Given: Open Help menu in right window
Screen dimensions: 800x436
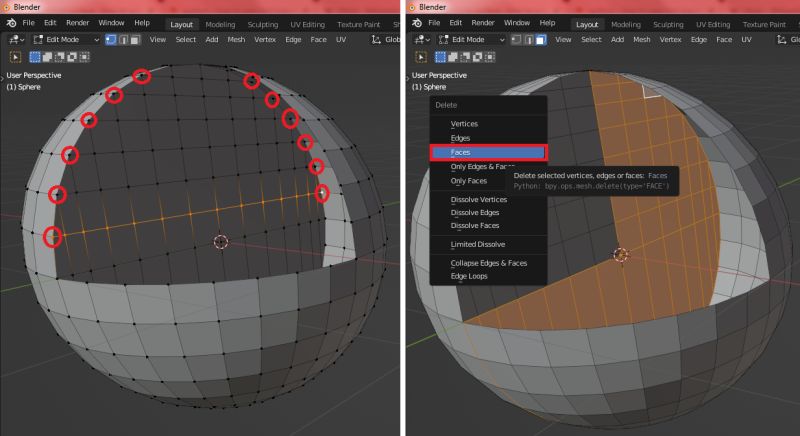Looking at the screenshot, I should (x=547, y=23).
